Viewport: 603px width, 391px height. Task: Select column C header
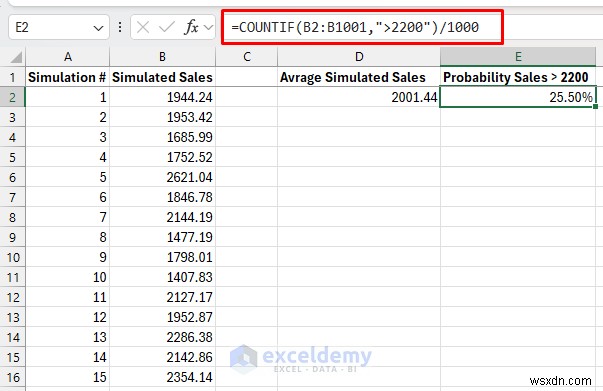[247, 57]
